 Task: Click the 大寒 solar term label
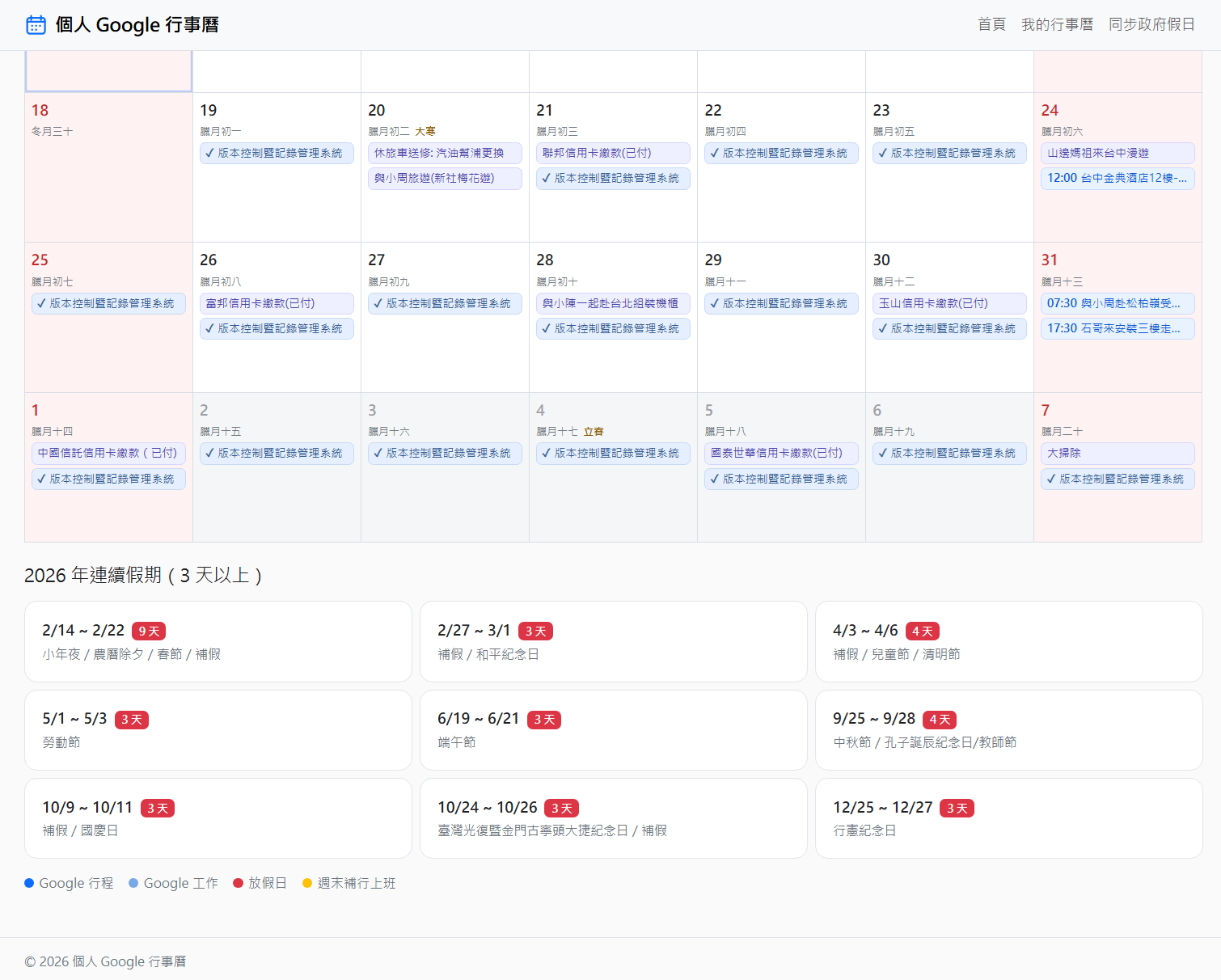pos(425,131)
